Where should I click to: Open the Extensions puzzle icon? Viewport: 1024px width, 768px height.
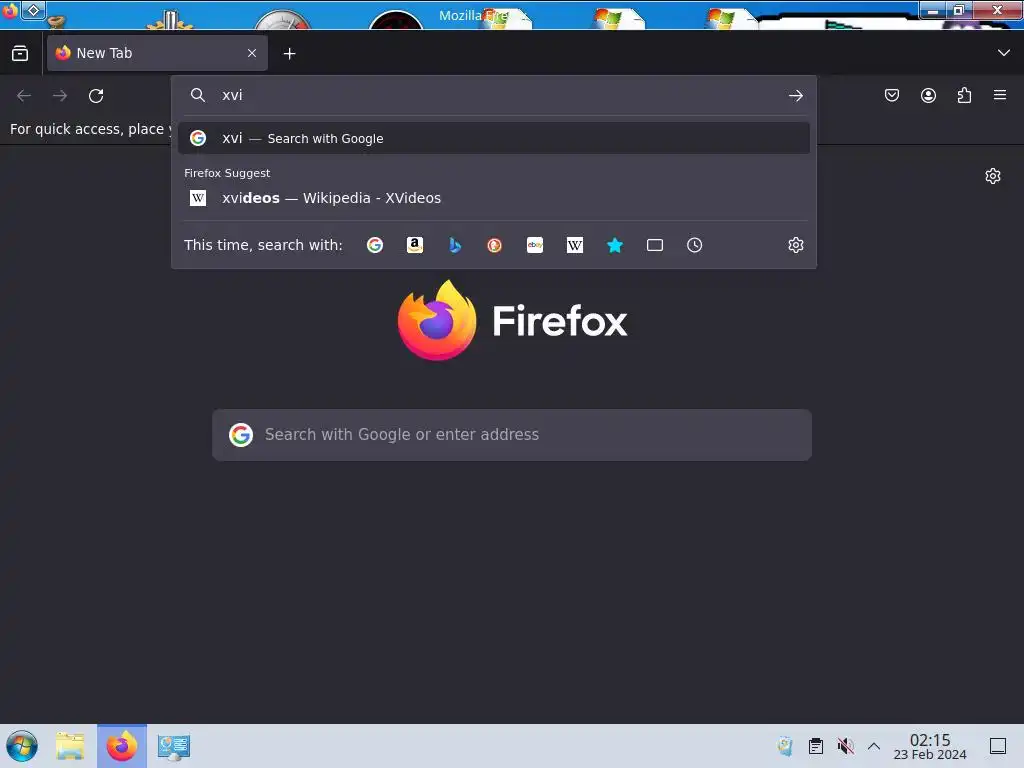coord(964,95)
